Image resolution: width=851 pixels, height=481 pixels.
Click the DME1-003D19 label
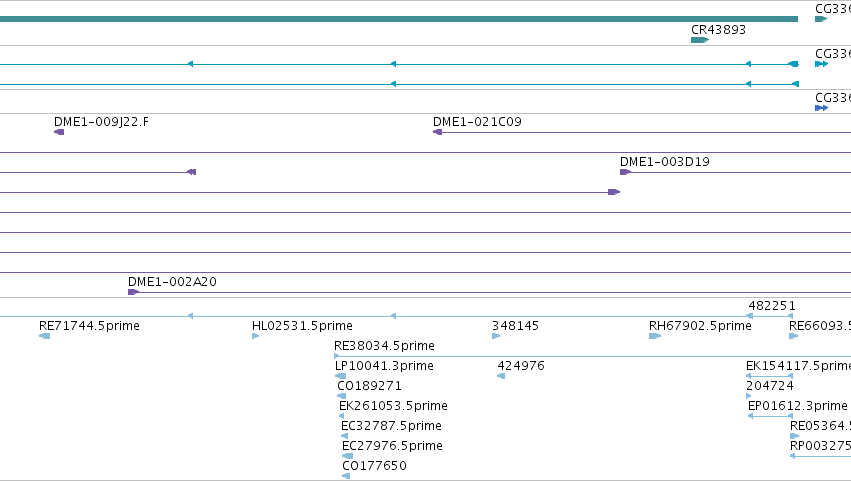664,162
